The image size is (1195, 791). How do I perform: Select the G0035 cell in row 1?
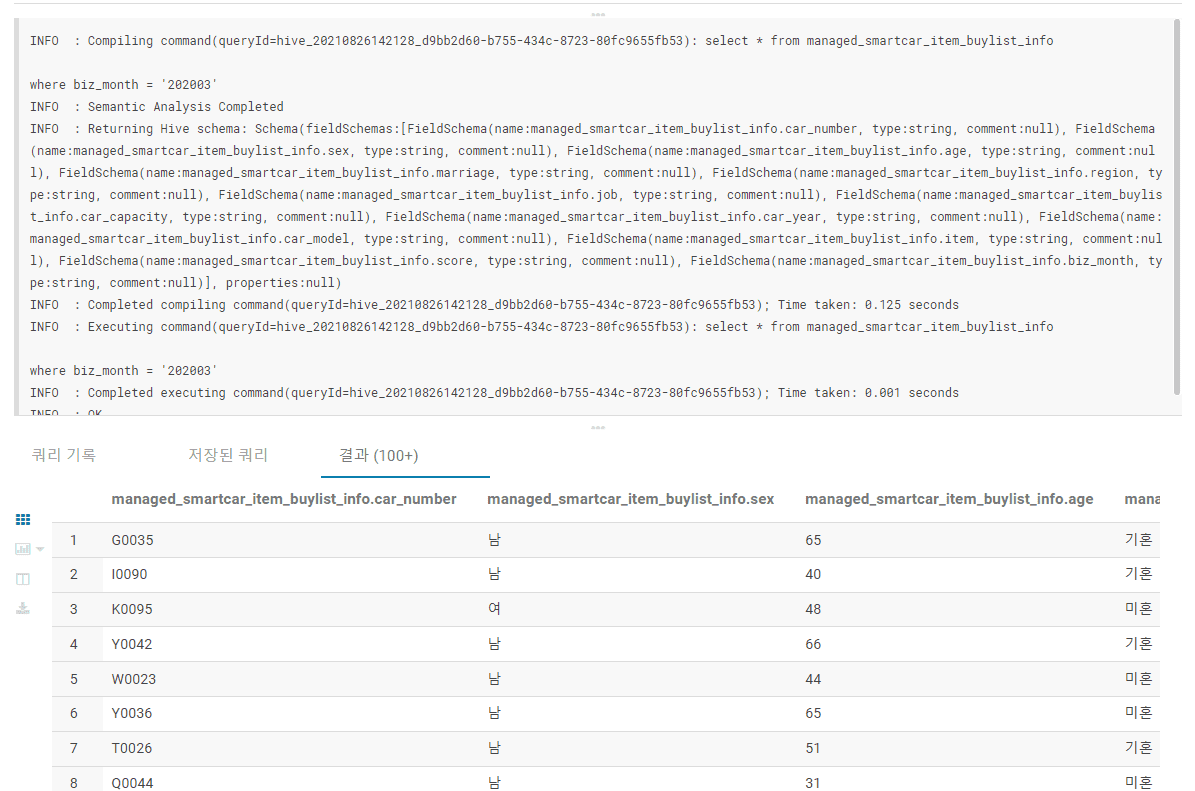click(133, 540)
